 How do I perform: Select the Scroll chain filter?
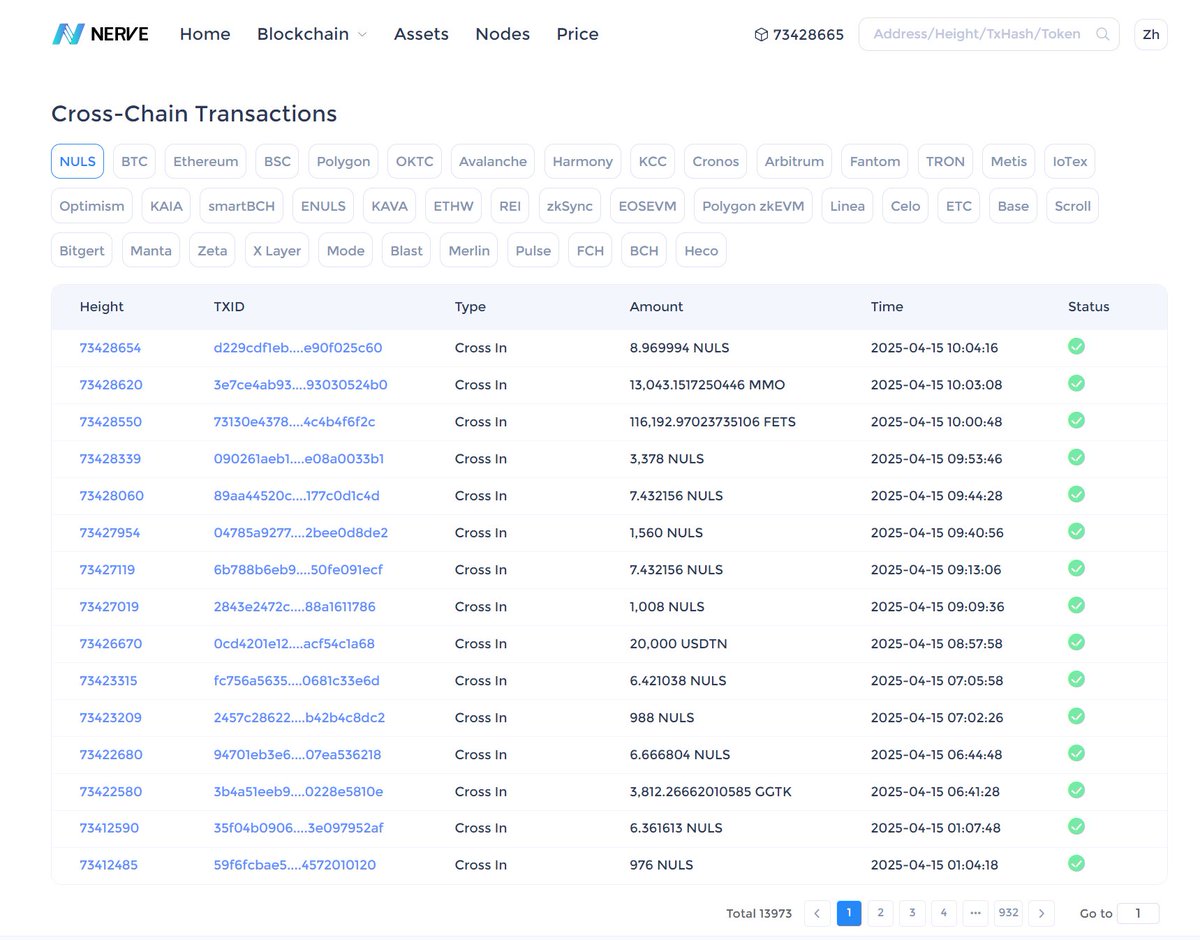click(x=1073, y=206)
